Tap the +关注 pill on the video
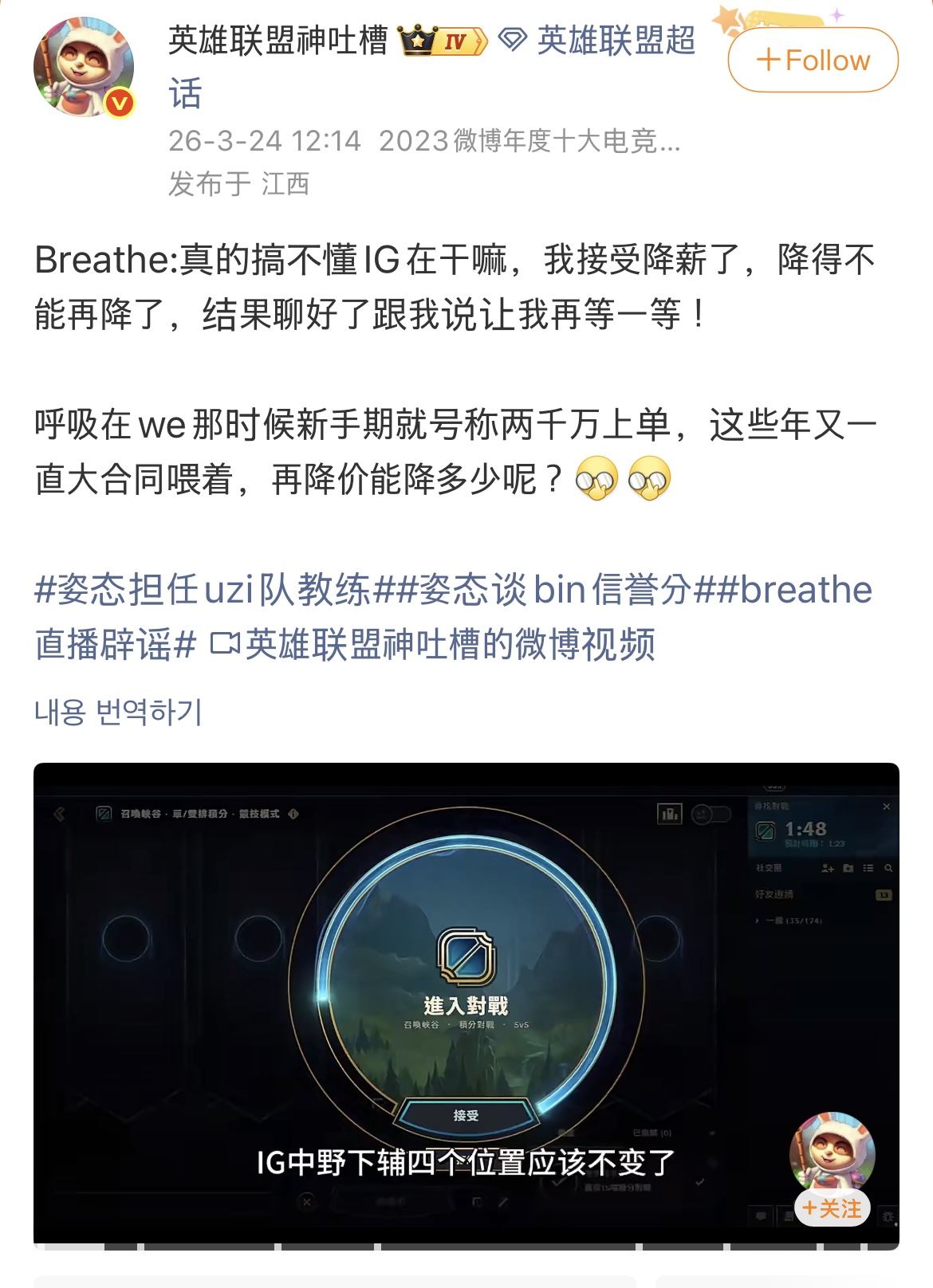The width and height of the screenshot is (933, 1288). coord(832,1209)
